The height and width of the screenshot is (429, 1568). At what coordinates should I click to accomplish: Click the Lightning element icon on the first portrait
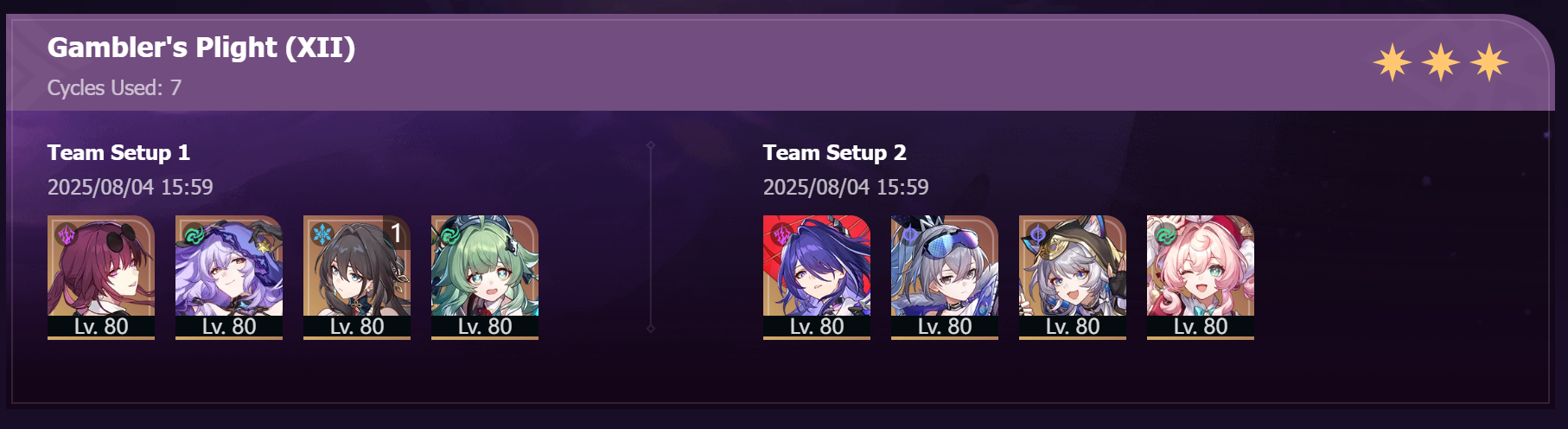coord(67,234)
